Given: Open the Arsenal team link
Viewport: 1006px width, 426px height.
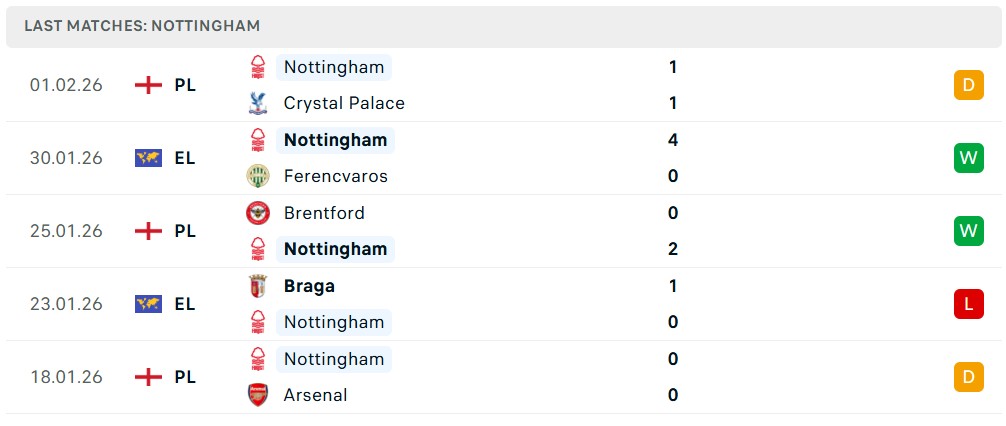Looking at the screenshot, I should [x=315, y=395].
